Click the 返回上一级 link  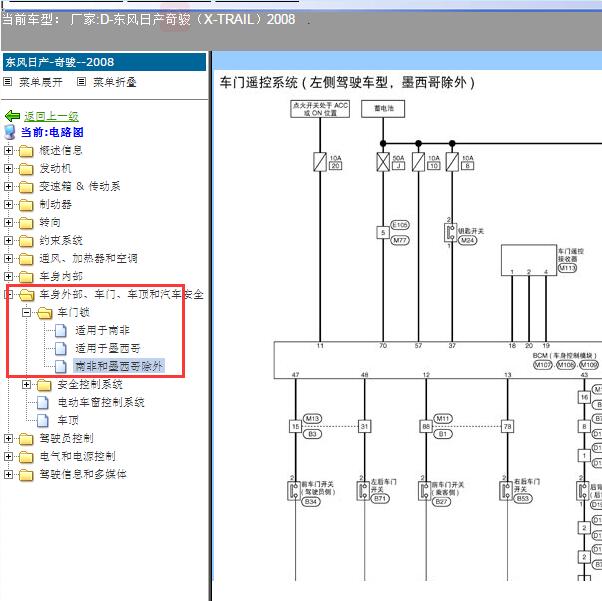click(x=51, y=116)
